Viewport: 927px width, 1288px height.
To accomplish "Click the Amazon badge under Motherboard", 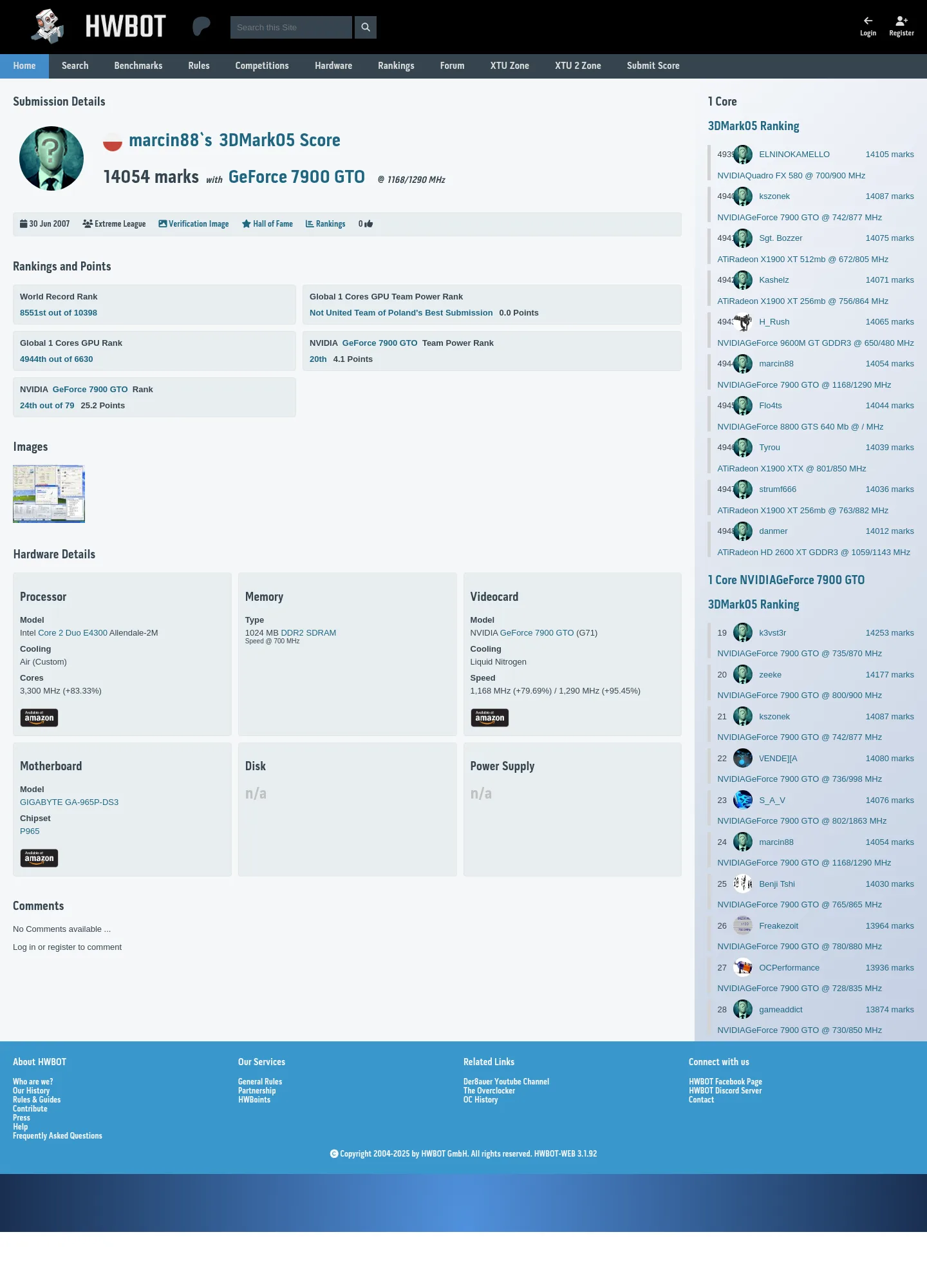I will pos(39,858).
